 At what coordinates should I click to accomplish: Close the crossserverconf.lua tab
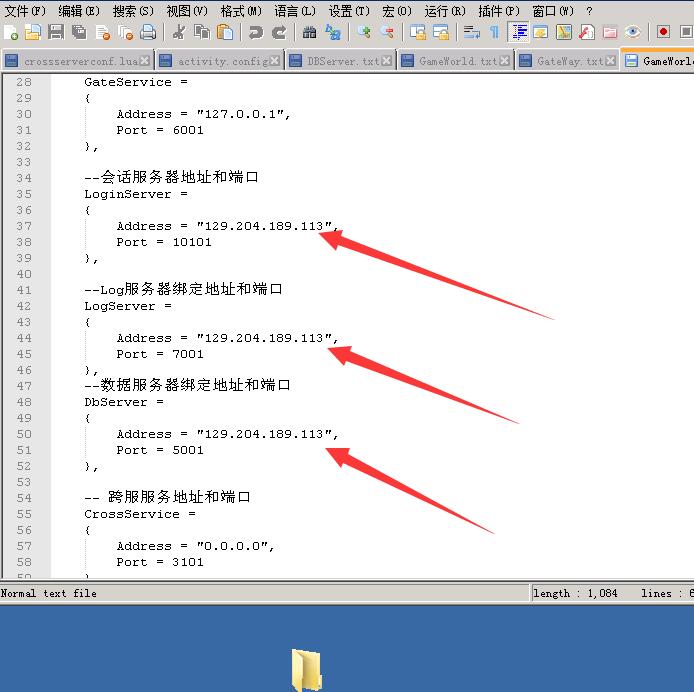(145, 61)
